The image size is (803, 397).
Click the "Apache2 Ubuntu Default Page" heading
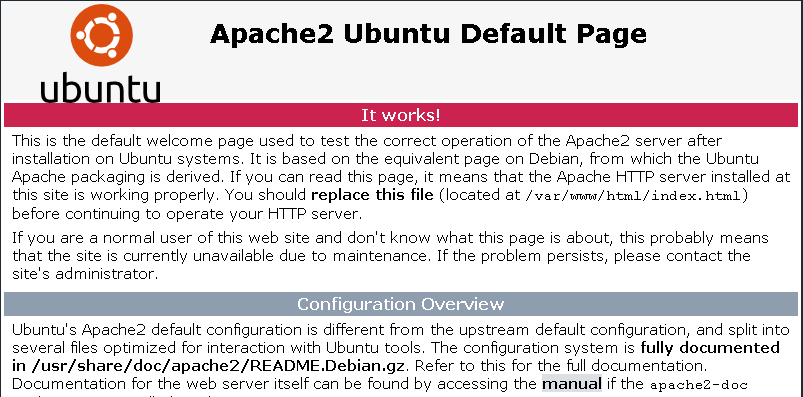(x=428, y=34)
